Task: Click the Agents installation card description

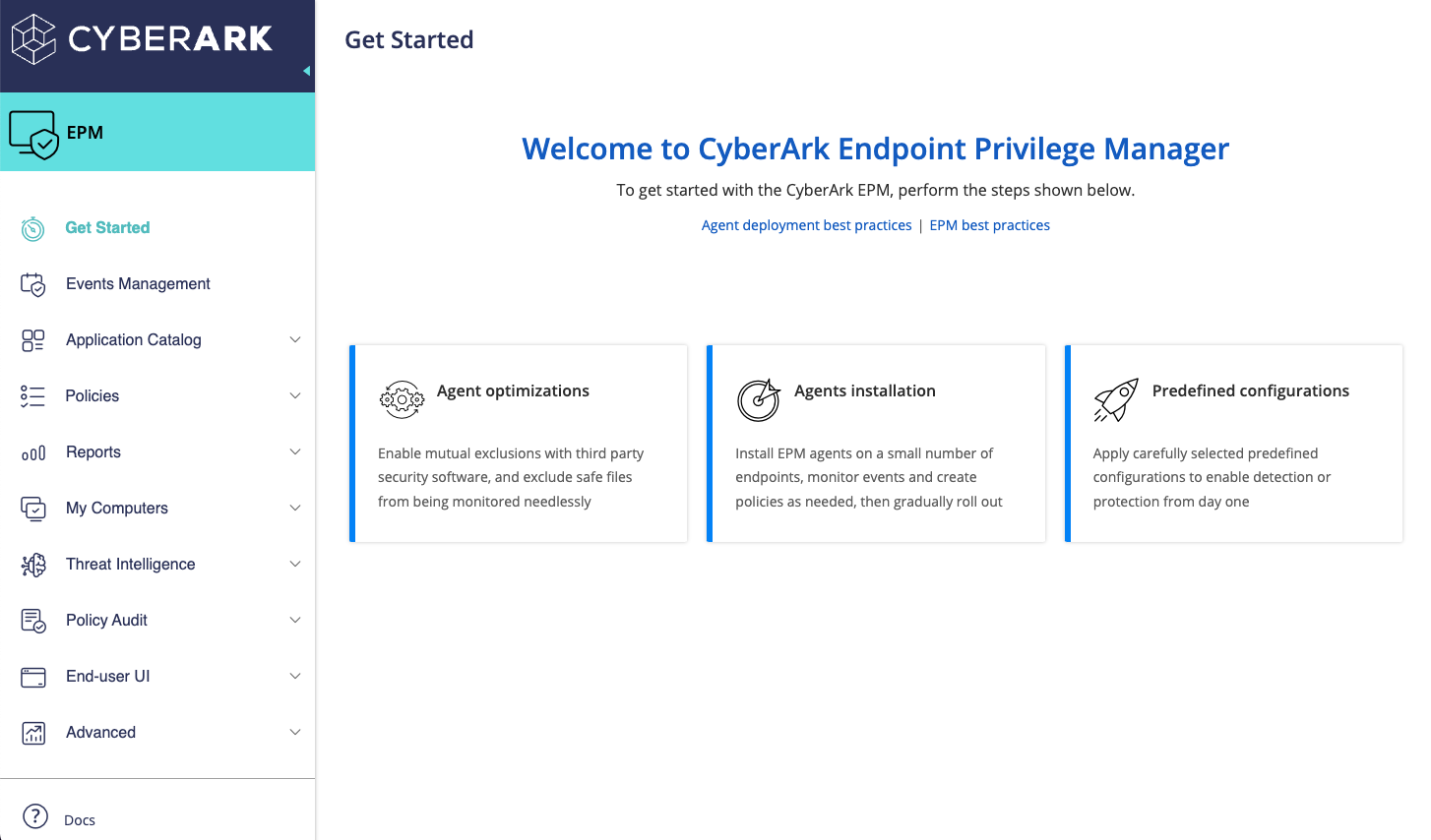Action: coord(869,477)
